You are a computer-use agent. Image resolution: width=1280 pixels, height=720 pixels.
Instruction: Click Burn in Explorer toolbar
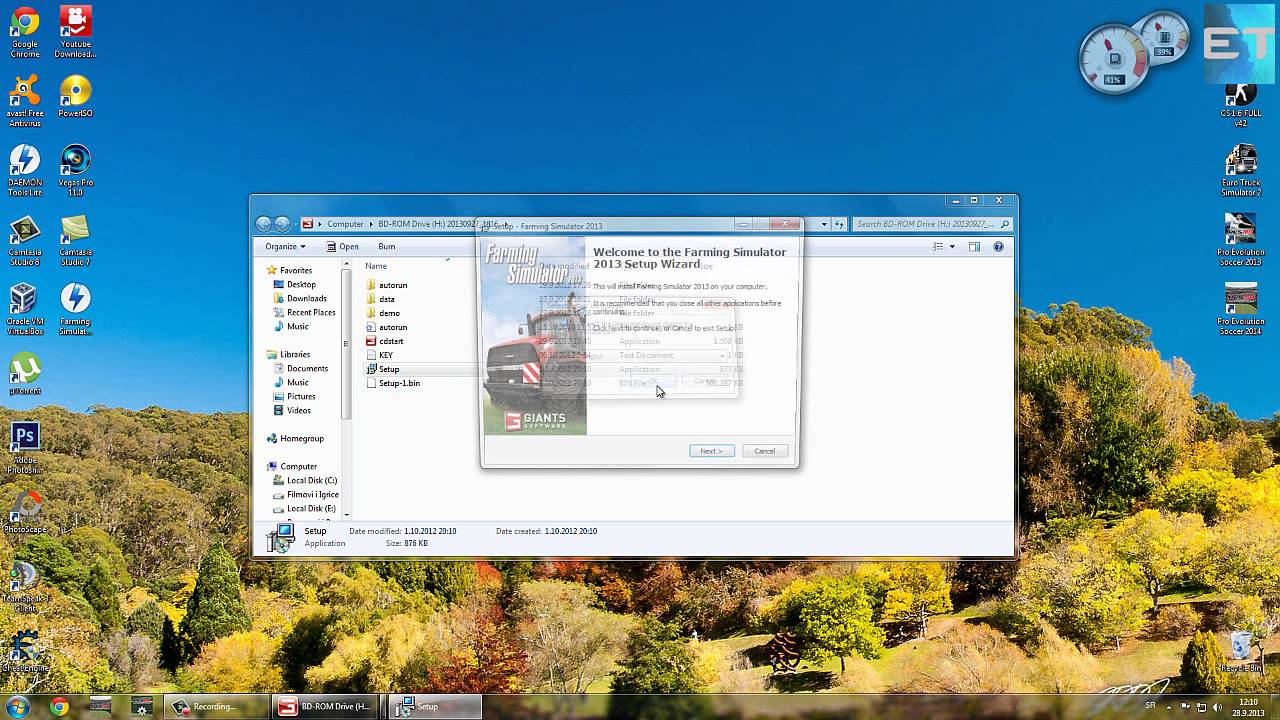(x=386, y=246)
